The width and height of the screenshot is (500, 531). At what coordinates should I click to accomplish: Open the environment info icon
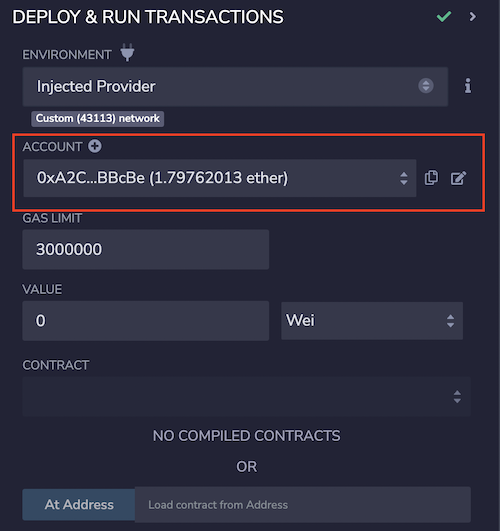[x=468, y=86]
